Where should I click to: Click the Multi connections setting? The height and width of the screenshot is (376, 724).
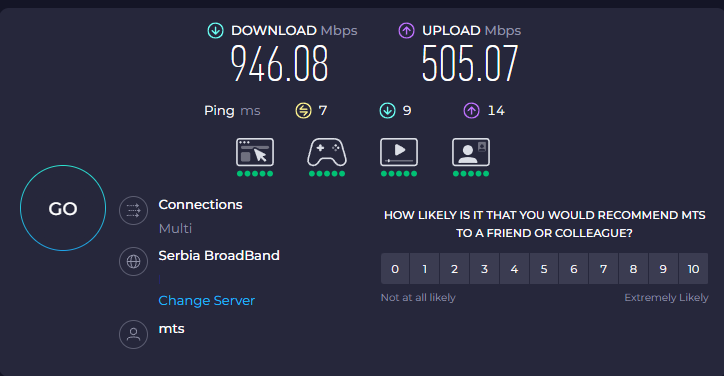pos(175,229)
